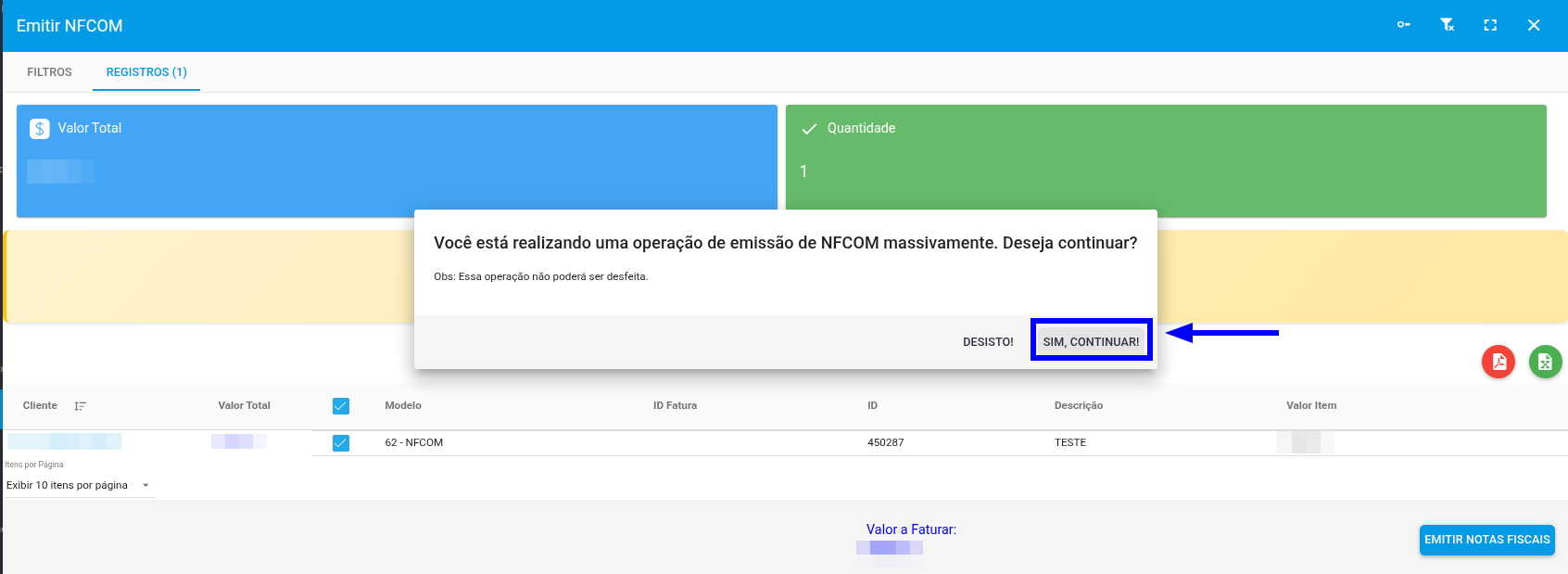Click the key icon in header

pyautogui.click(x=1403, y=25)
